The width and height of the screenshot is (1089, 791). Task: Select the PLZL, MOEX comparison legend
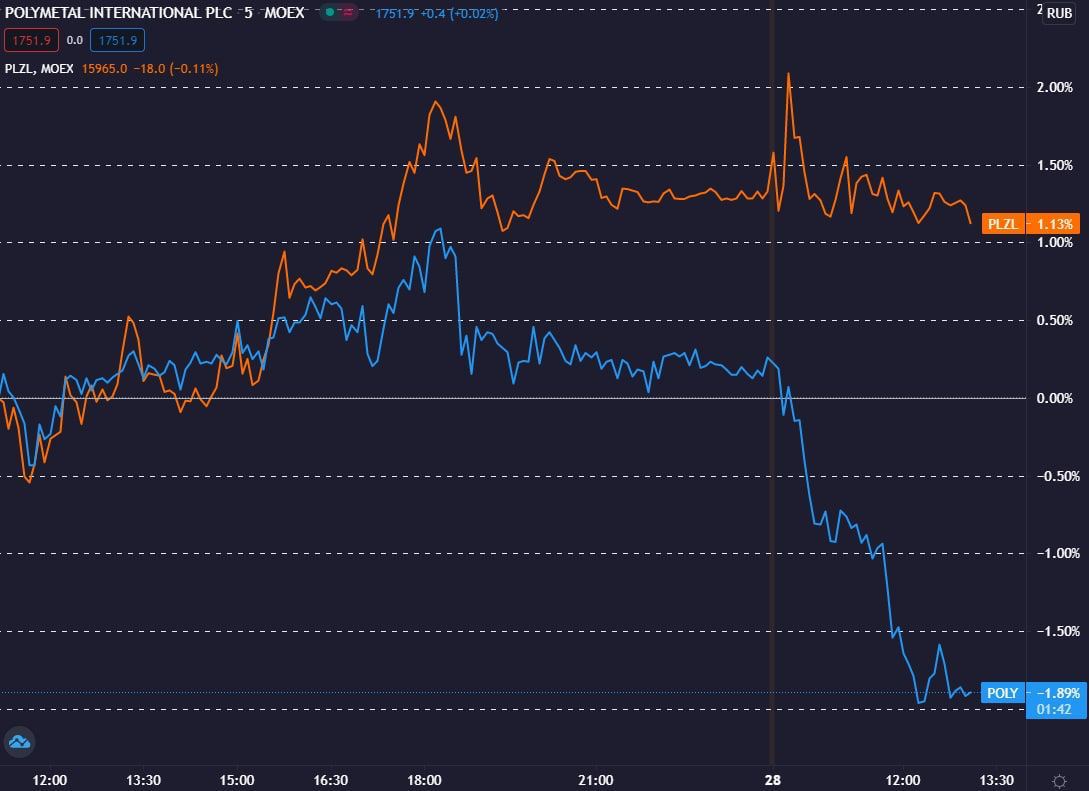tap(39, 68)
